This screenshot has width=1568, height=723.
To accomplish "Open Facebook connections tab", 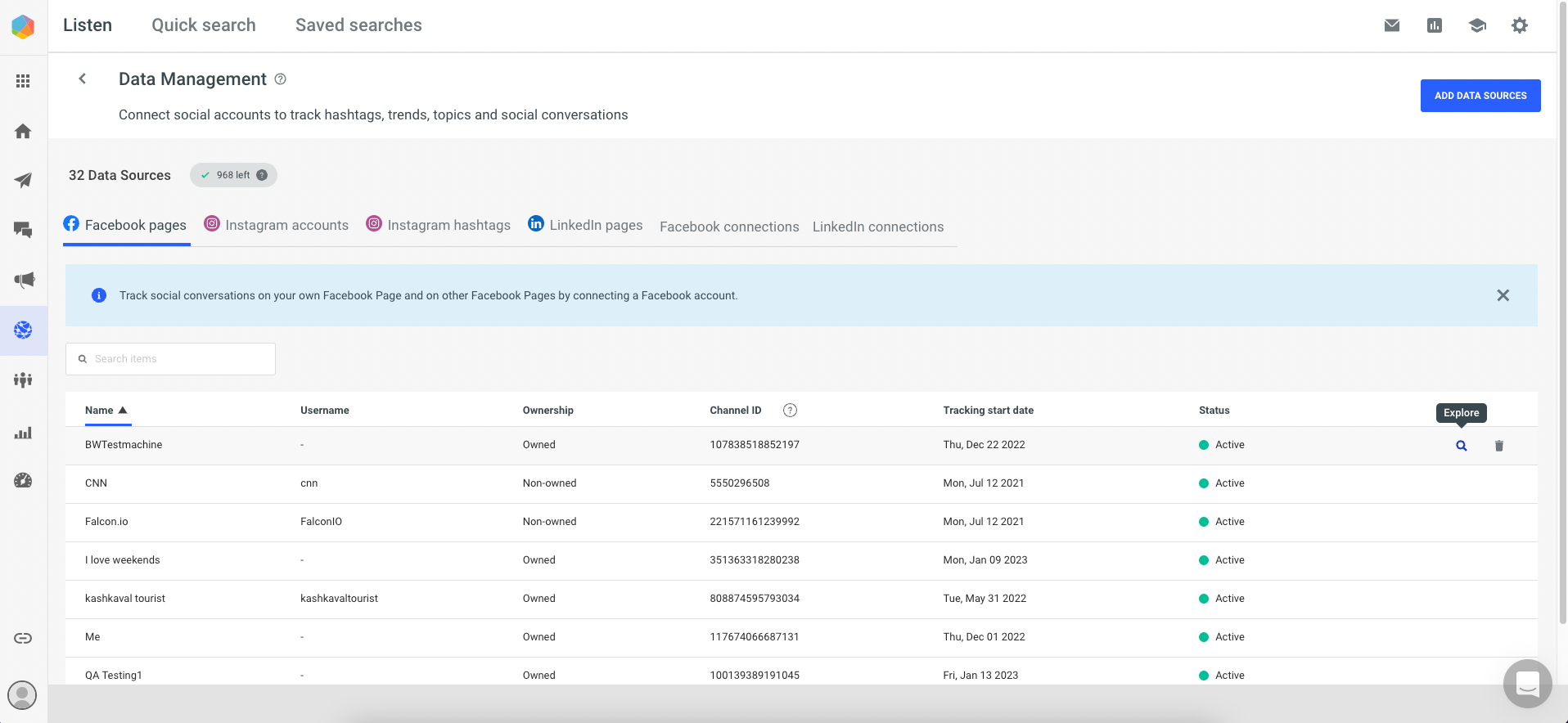I will coord(729,227).
